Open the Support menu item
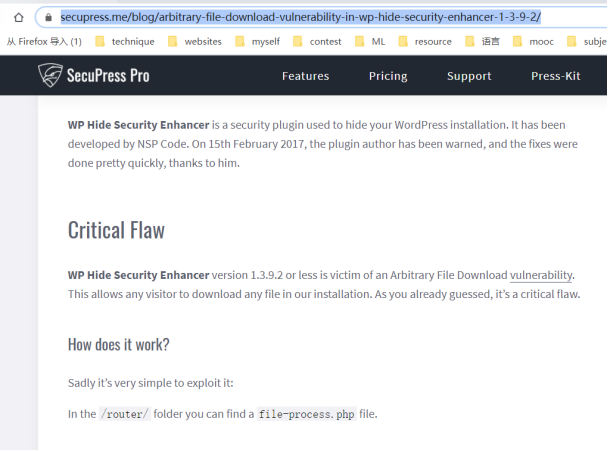The width and height of the screenshot is (608, 451). (469, 76)
